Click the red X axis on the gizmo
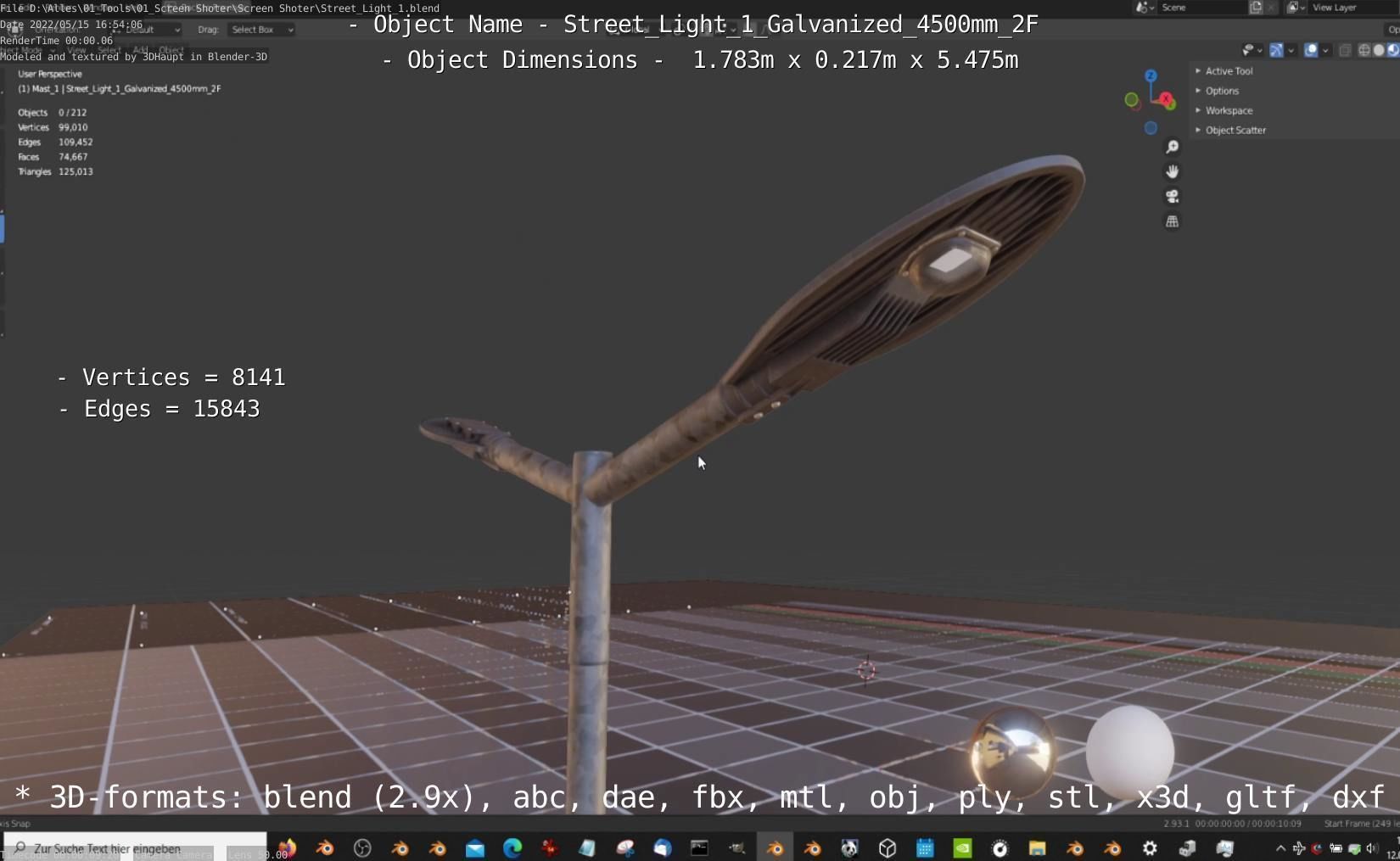Screen dimensions: 1400x861 coord(1167,100)
